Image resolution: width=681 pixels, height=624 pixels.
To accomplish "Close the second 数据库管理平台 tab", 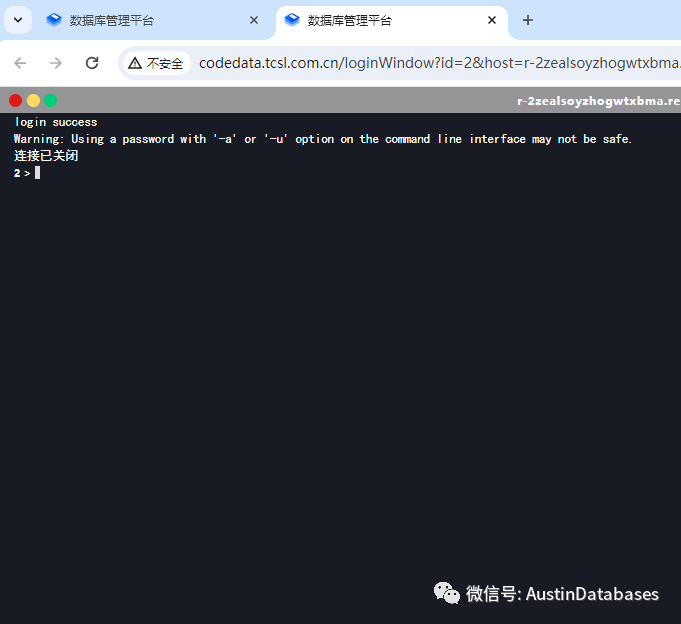I will [492, 20].
